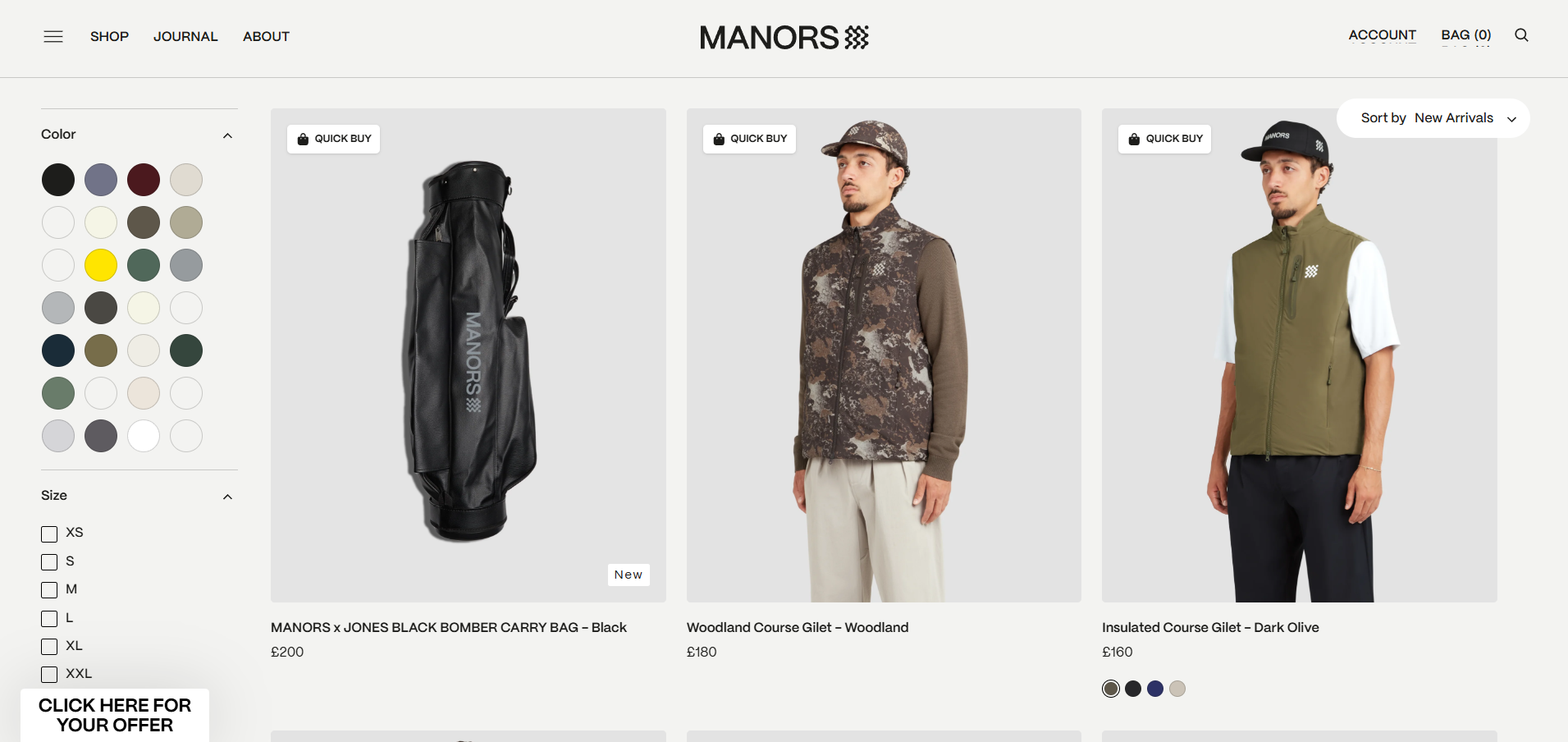Click the MANORS logo in header
This screenshot has width=1568, height=742.
784,37
